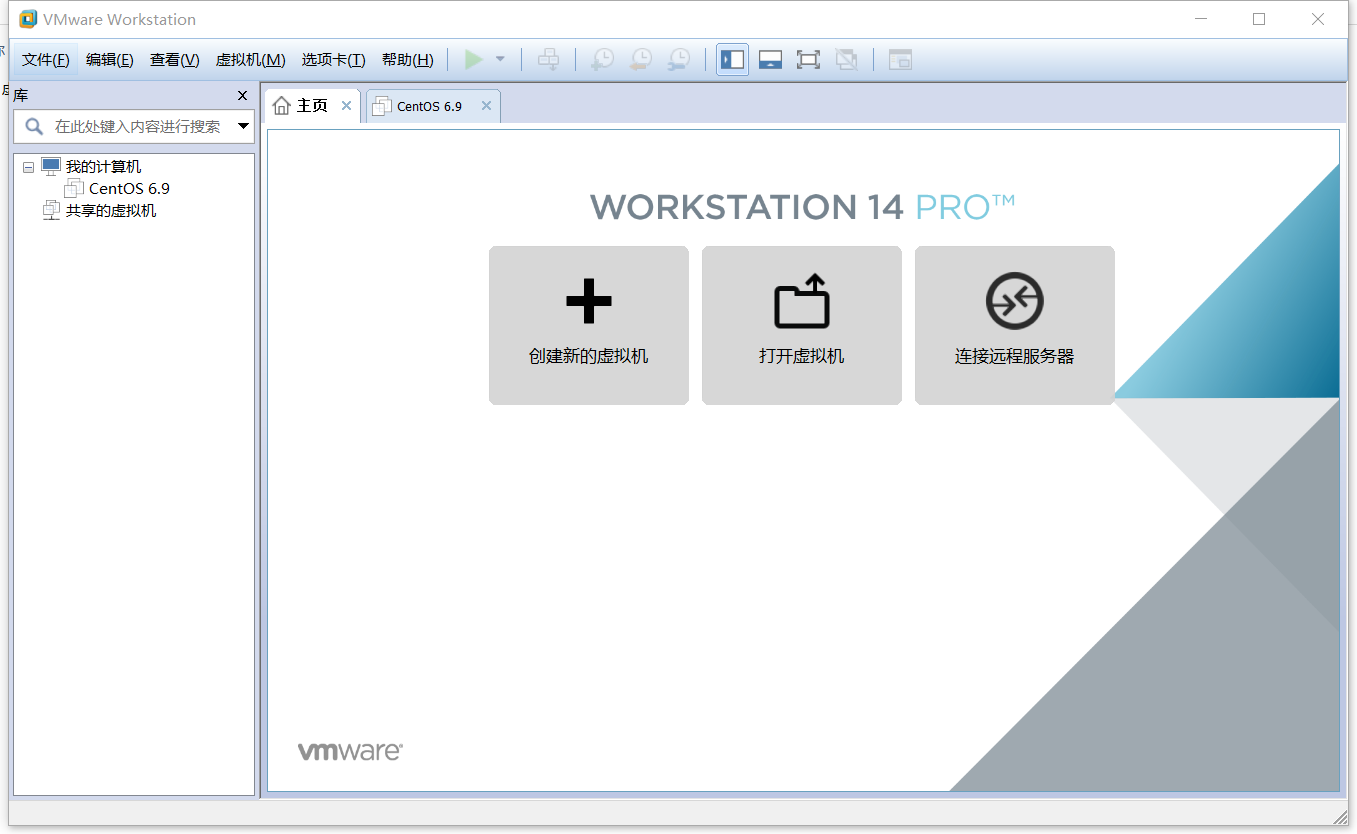This screenshot has width=1357, height=834.
Task: Toggle the library sidebar view icon
Action: coord(732,60)
